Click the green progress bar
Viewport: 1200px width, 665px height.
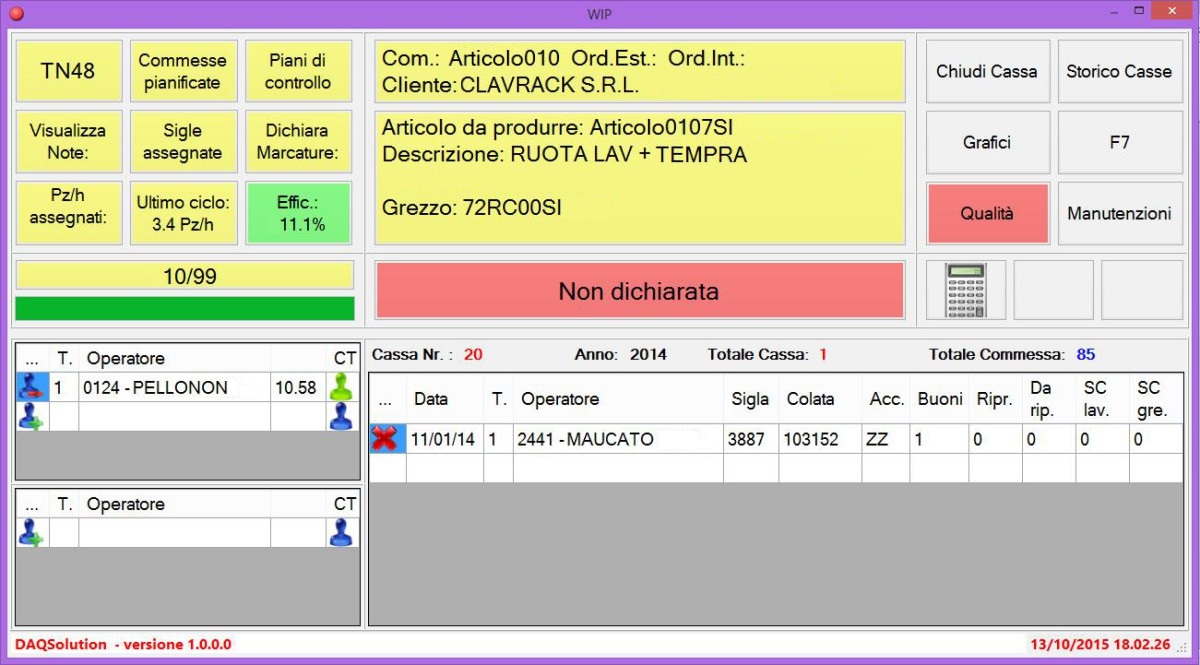185,308
